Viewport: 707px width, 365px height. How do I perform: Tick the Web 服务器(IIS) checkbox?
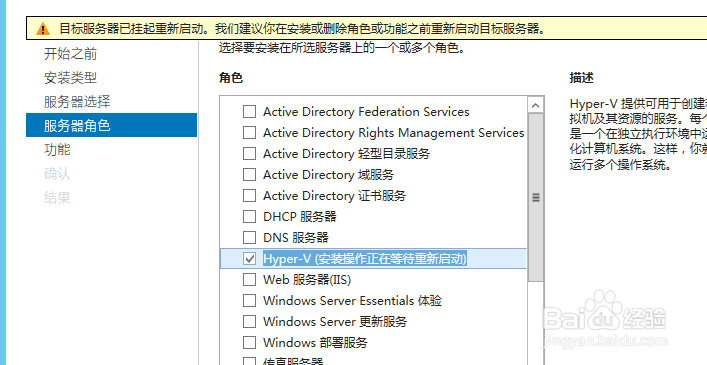pos(249,279)
